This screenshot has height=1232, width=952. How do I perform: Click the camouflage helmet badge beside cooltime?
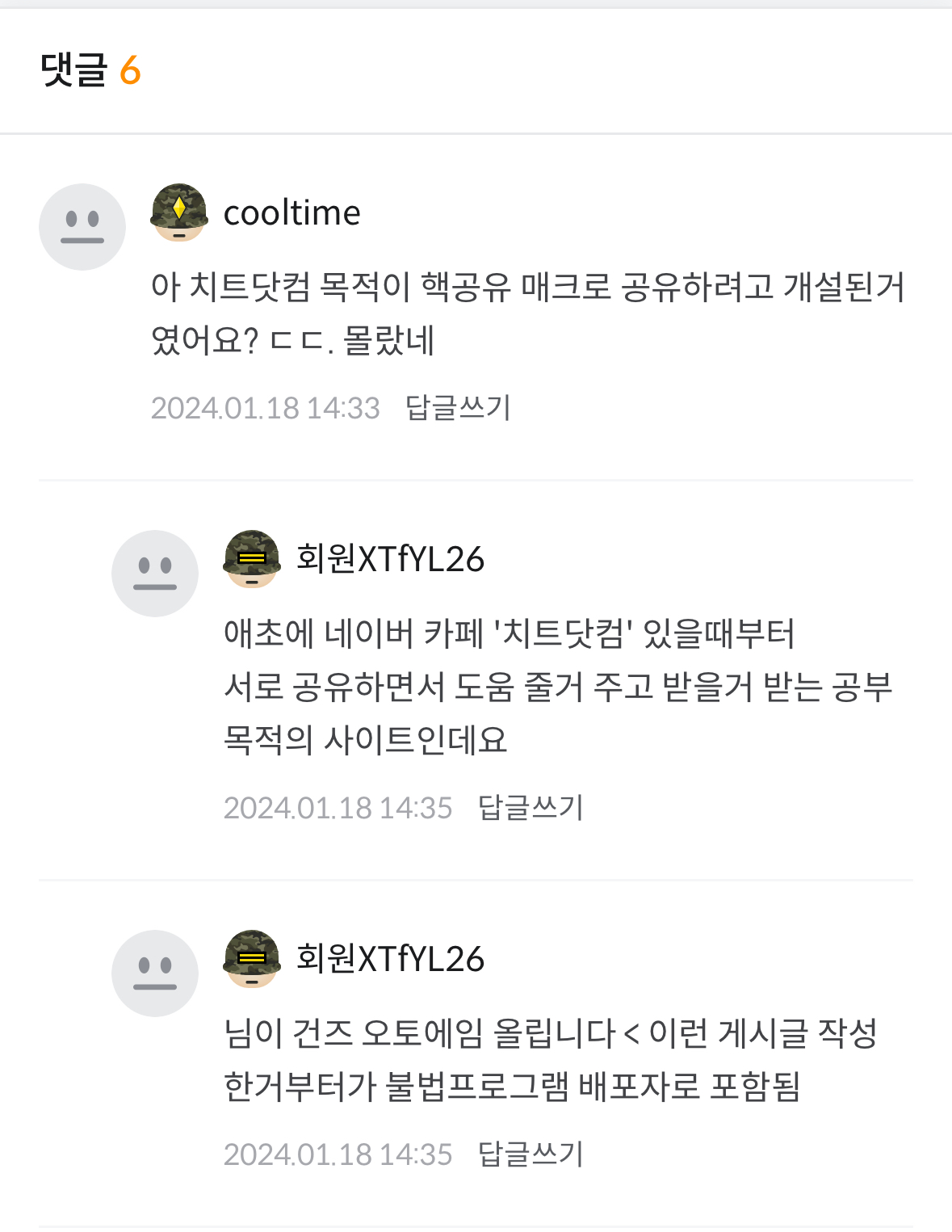coord(179,212)
